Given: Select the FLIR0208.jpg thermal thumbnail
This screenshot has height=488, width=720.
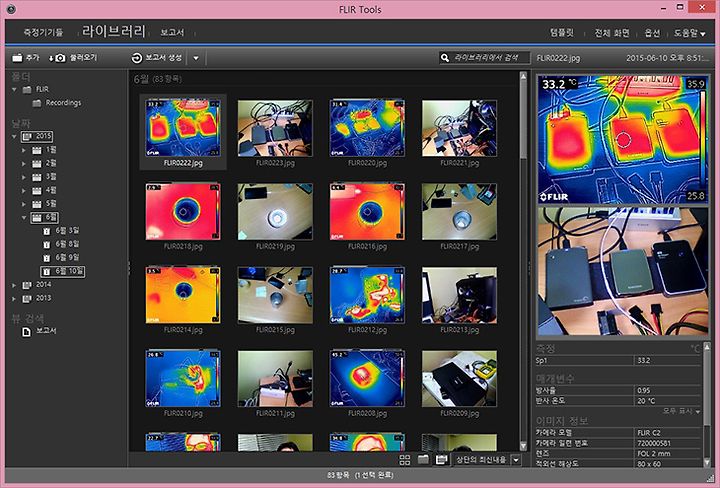Looking at the screenshot, I should (367, 379).
